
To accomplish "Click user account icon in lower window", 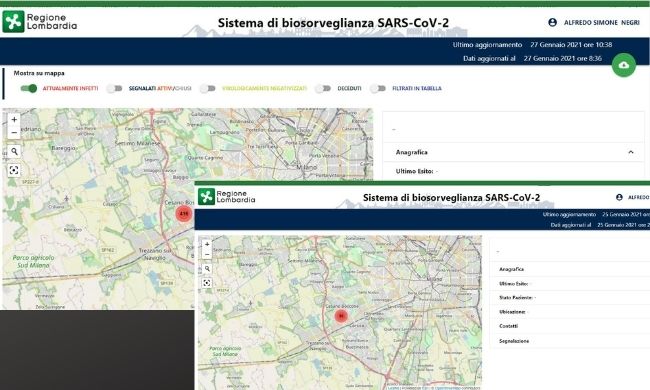I will [x=619, y=197].
